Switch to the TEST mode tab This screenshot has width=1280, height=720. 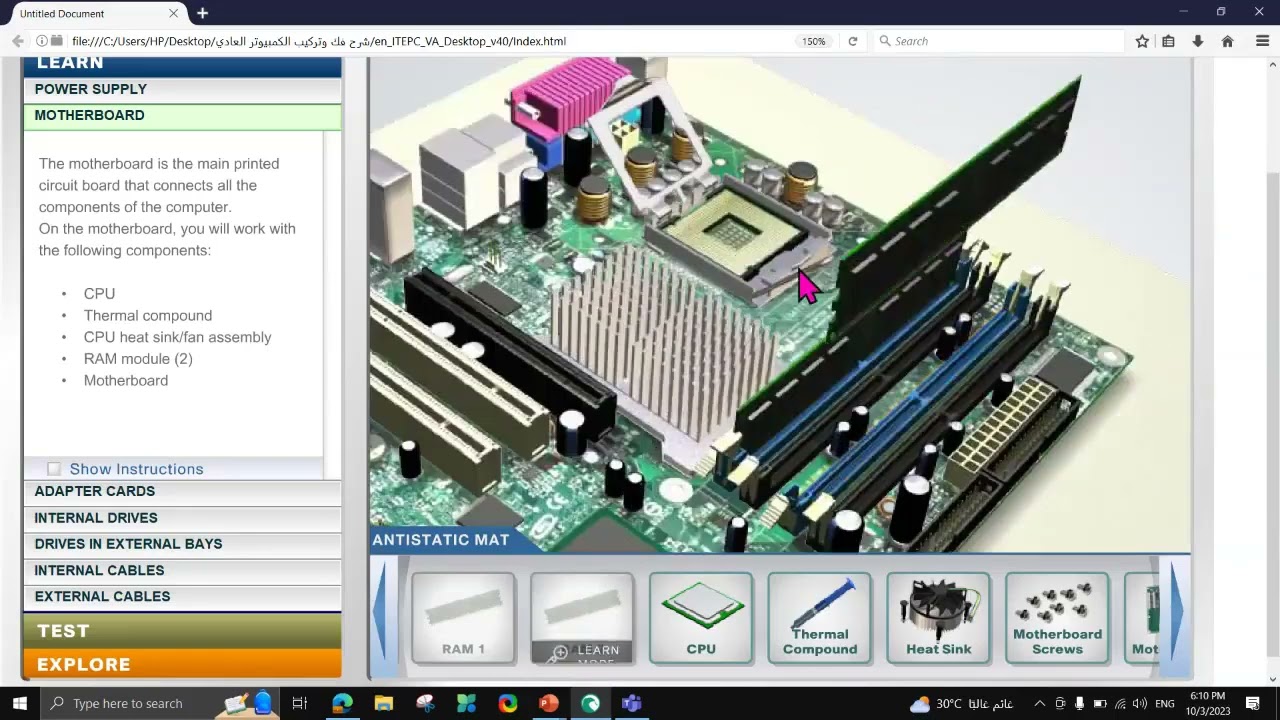pos(182,631)
